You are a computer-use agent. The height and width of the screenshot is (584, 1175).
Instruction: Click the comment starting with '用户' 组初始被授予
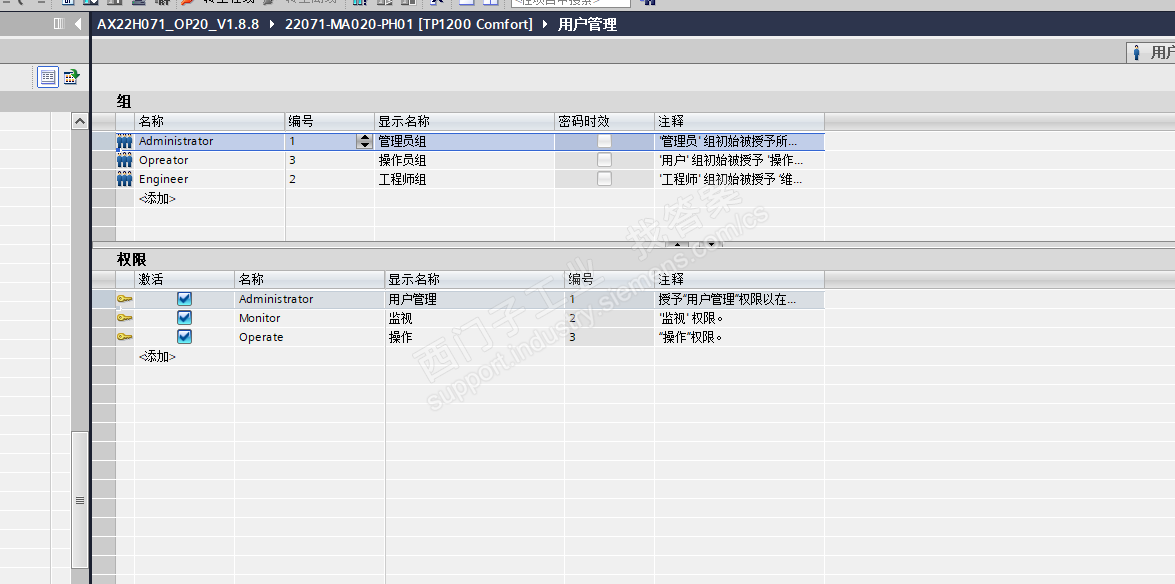[x=740, y=160]
